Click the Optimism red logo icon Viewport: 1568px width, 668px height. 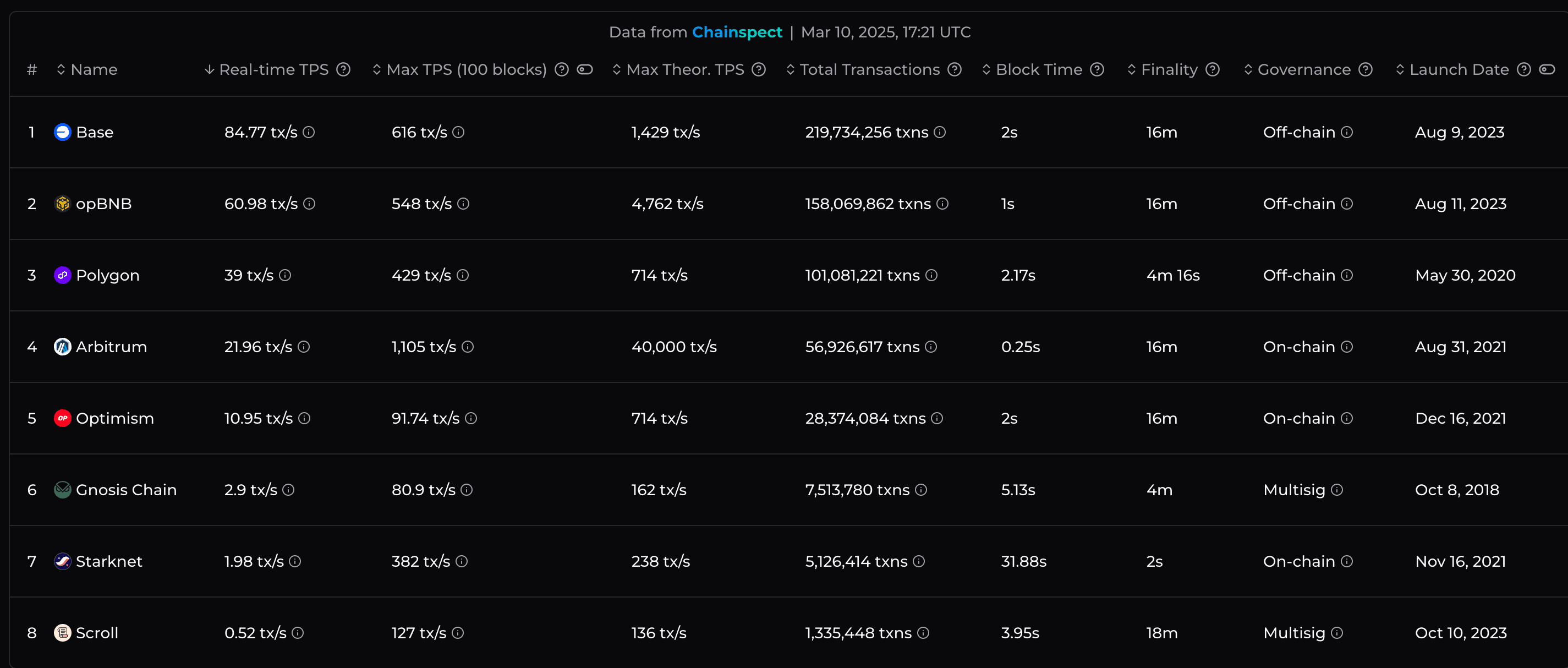point(63,418)
